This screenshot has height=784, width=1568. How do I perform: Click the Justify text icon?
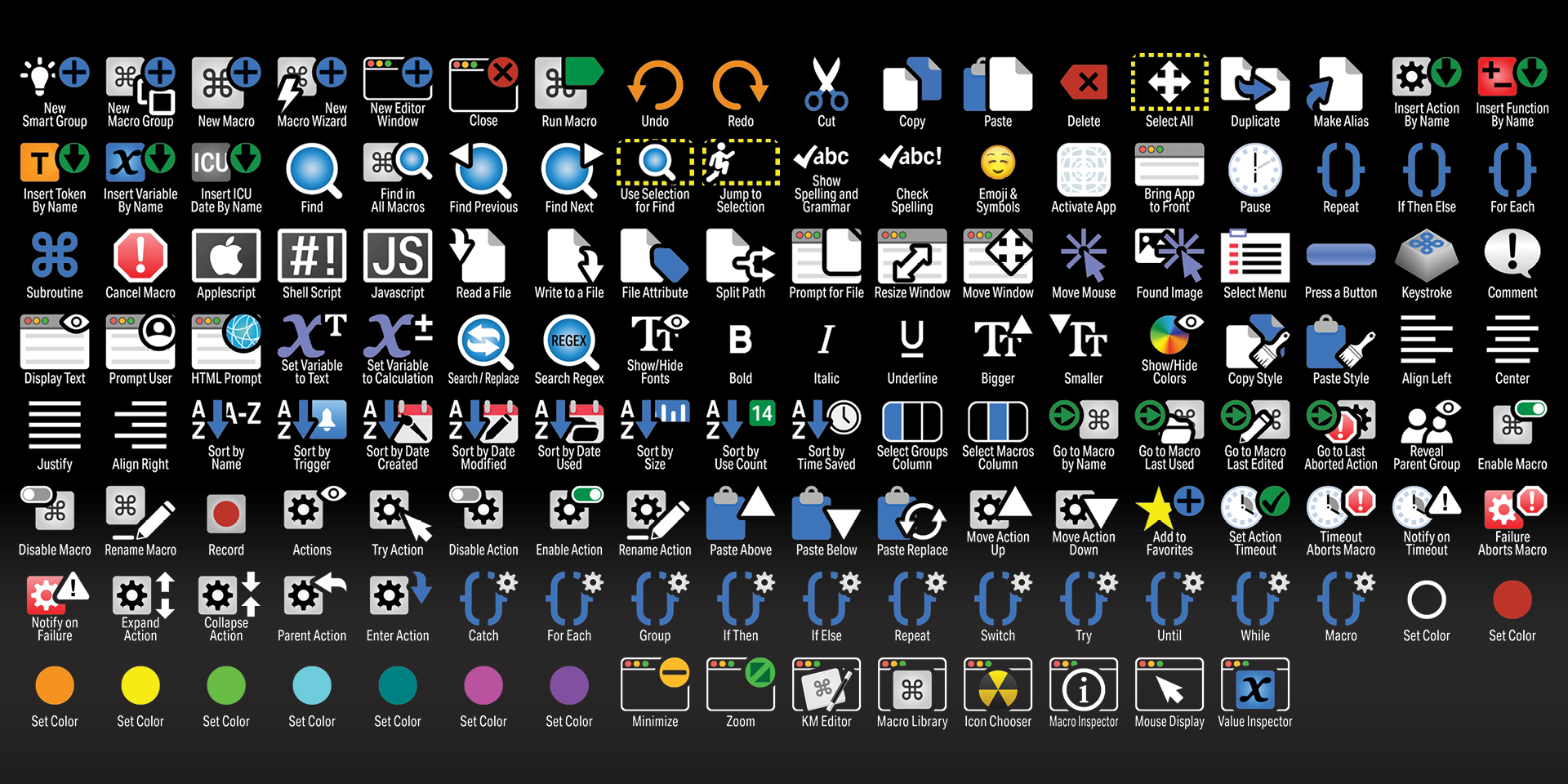[x=55, y=426]
